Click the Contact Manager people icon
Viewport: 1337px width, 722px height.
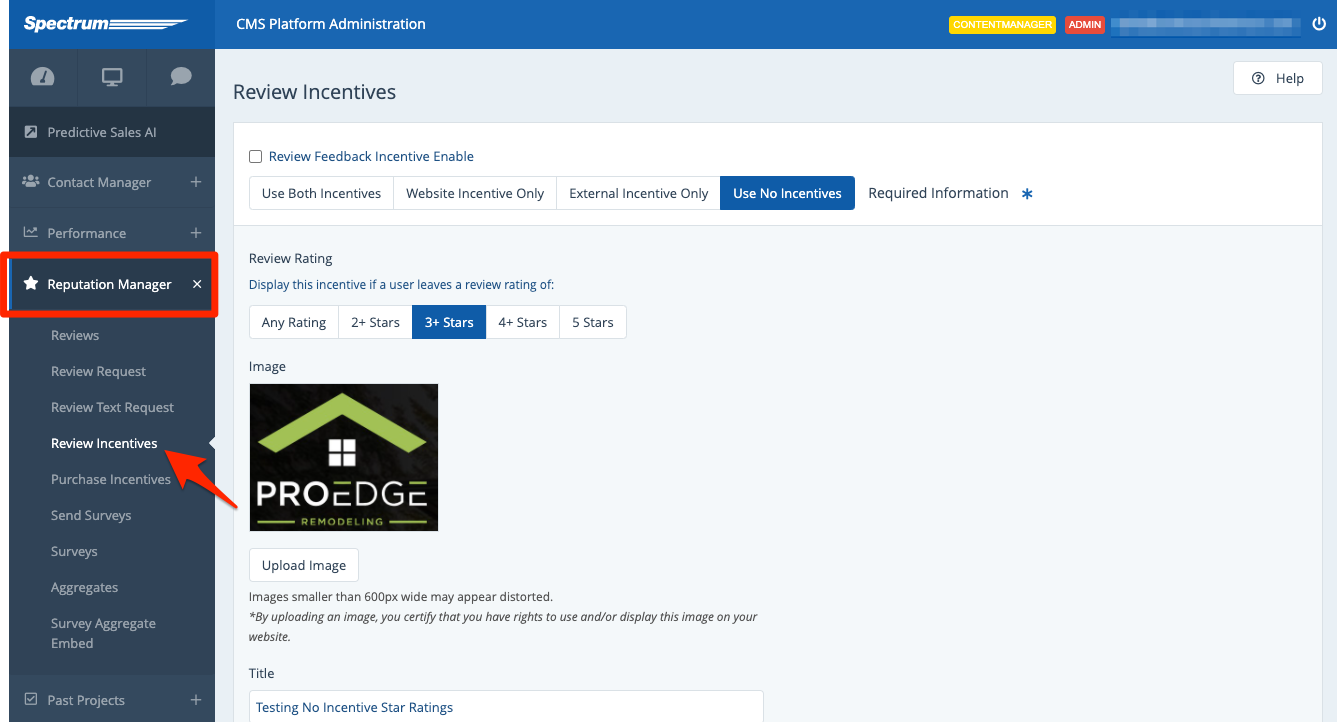[x=31, y=182]
